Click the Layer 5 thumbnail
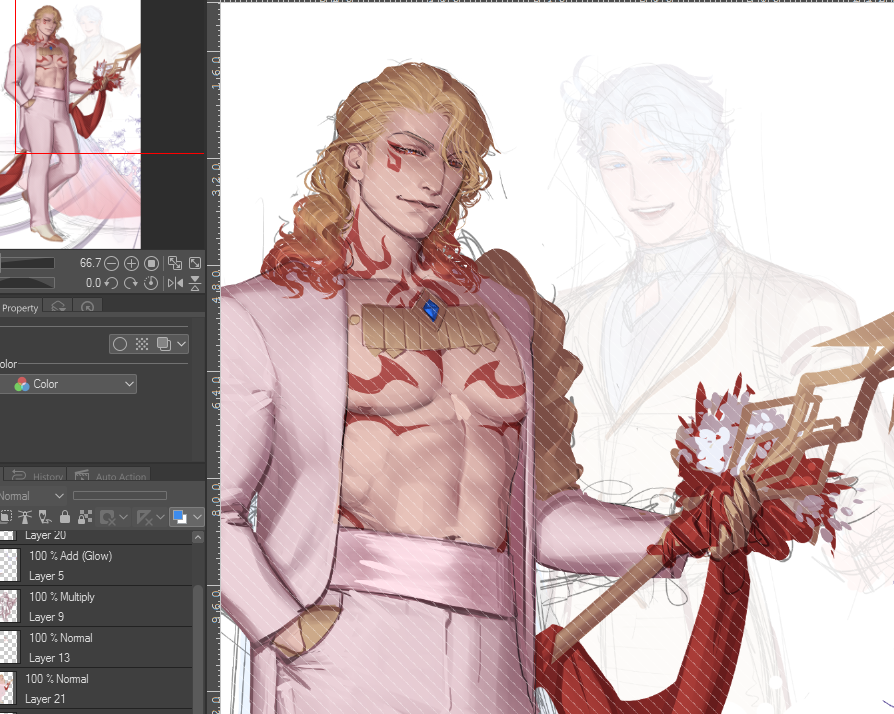Screen dimensions: 894x714 9,565
